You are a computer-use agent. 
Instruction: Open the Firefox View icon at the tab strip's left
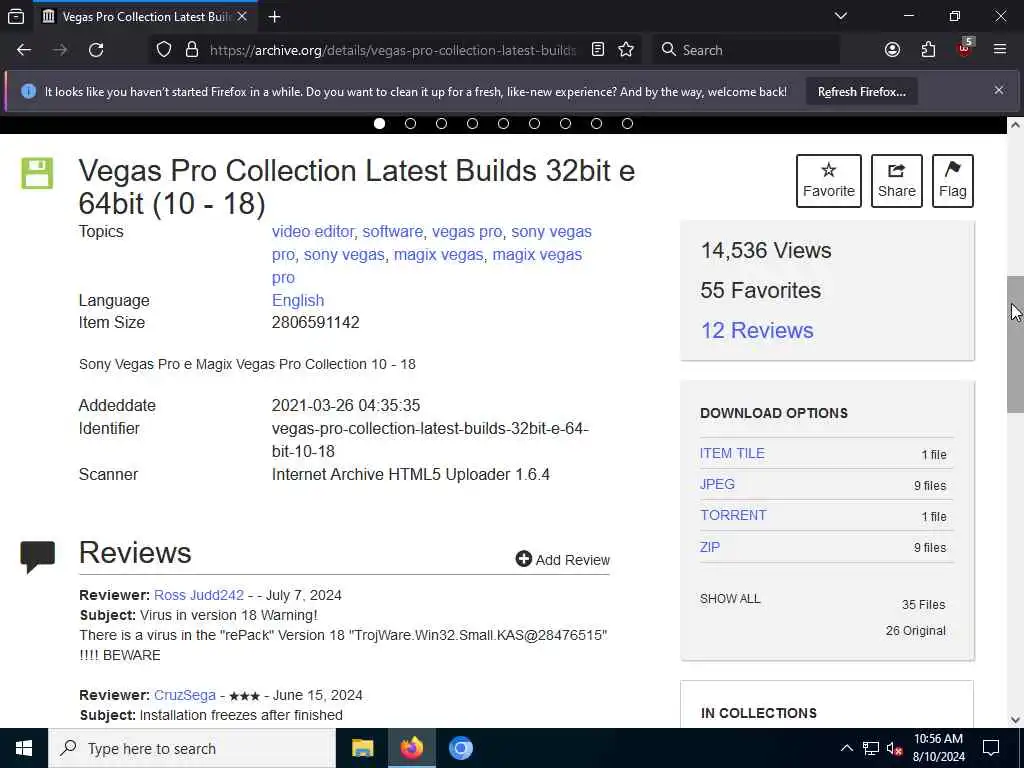(x=16, y=16)
